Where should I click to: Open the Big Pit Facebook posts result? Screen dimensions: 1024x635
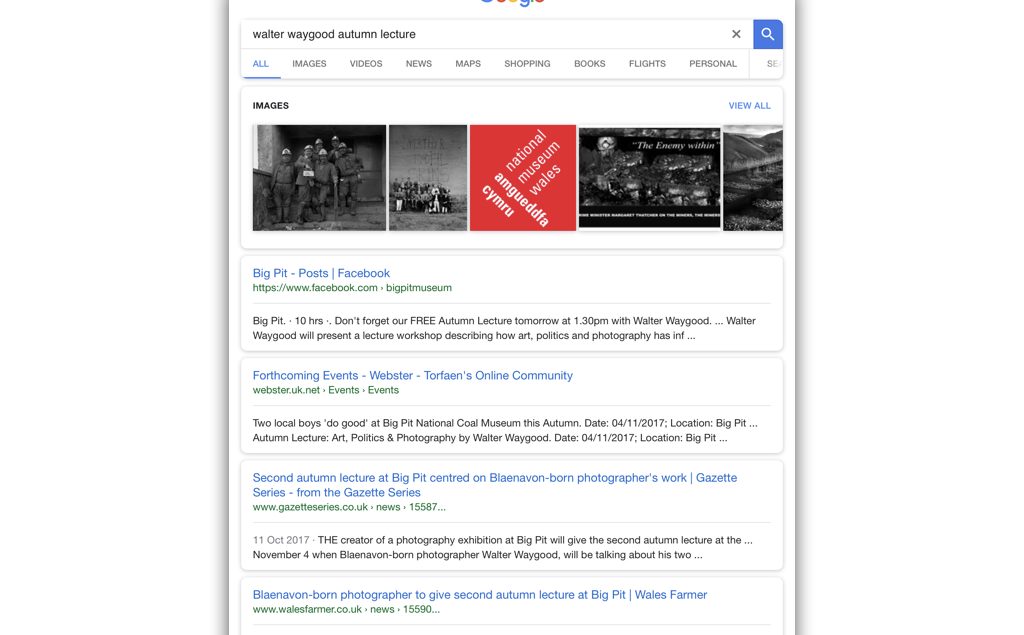tap(321, 273)
